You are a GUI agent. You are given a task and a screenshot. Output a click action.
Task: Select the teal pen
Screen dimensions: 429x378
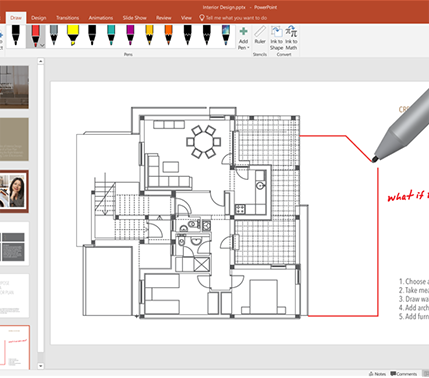coord(111,35)
